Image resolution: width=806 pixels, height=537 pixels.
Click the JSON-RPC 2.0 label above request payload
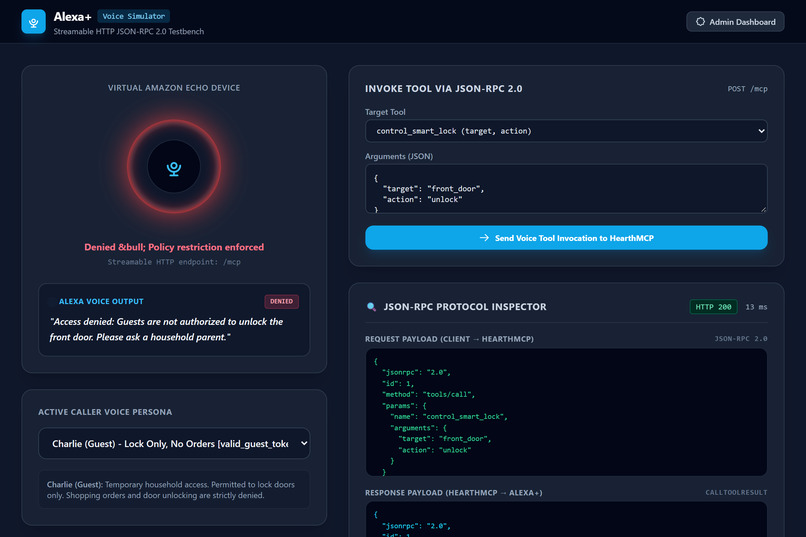coord(741,339)
